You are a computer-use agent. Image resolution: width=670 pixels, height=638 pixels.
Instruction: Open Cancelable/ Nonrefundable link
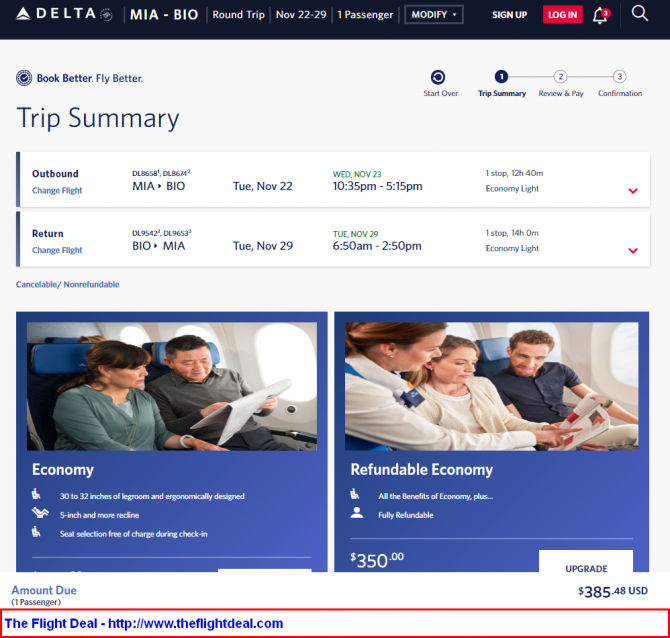coord(68,284)
